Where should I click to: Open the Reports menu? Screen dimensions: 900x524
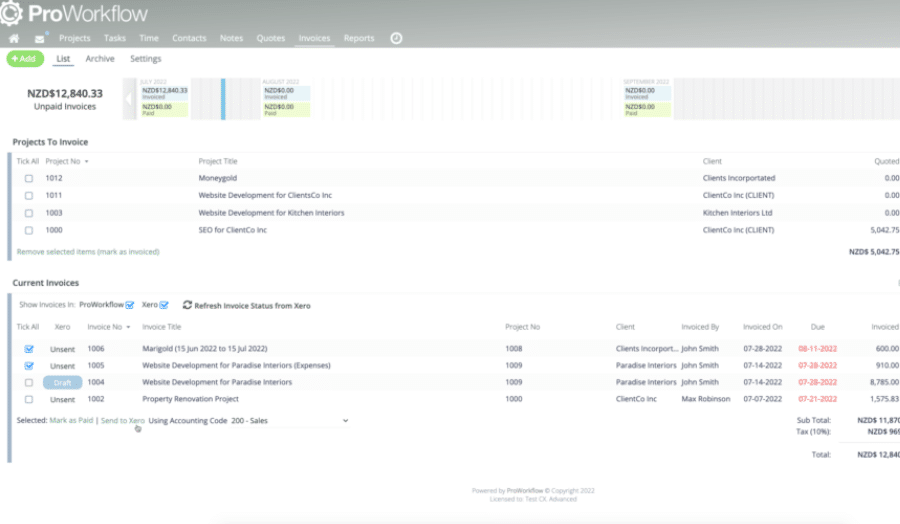pyautogui.click(x=359, y=38)
